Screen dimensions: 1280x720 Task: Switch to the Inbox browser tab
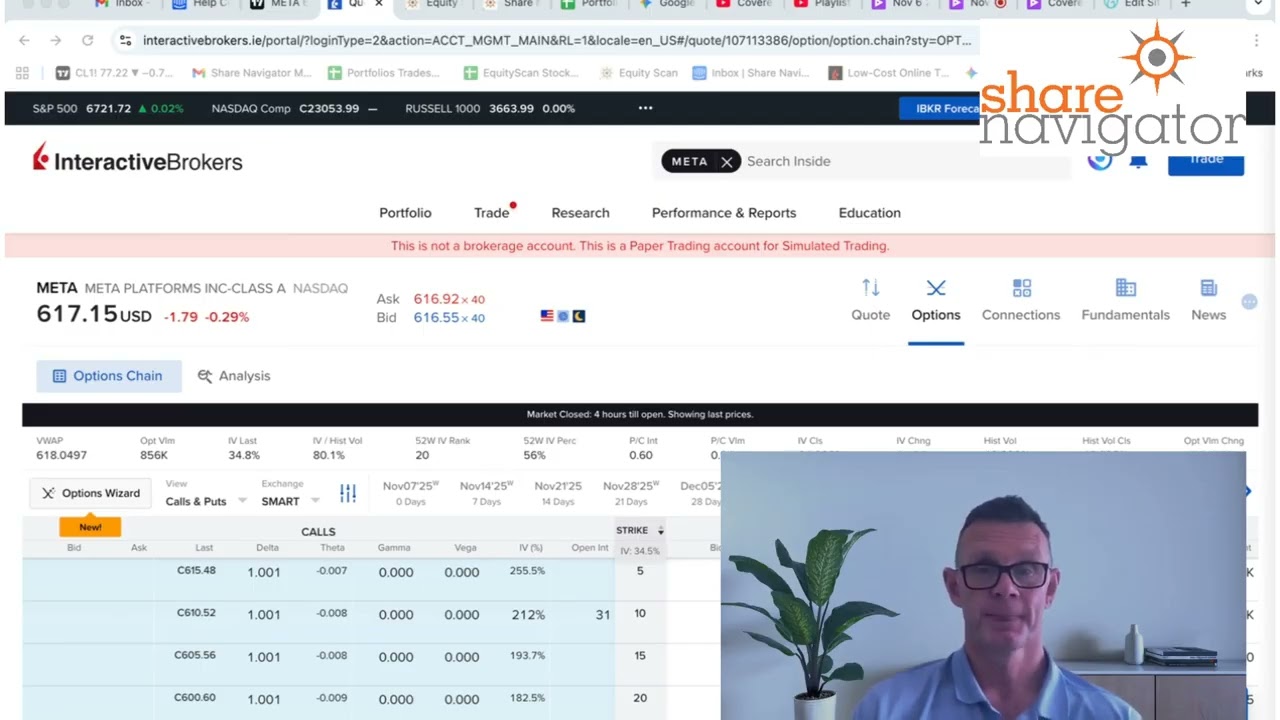tap(121, 4)
